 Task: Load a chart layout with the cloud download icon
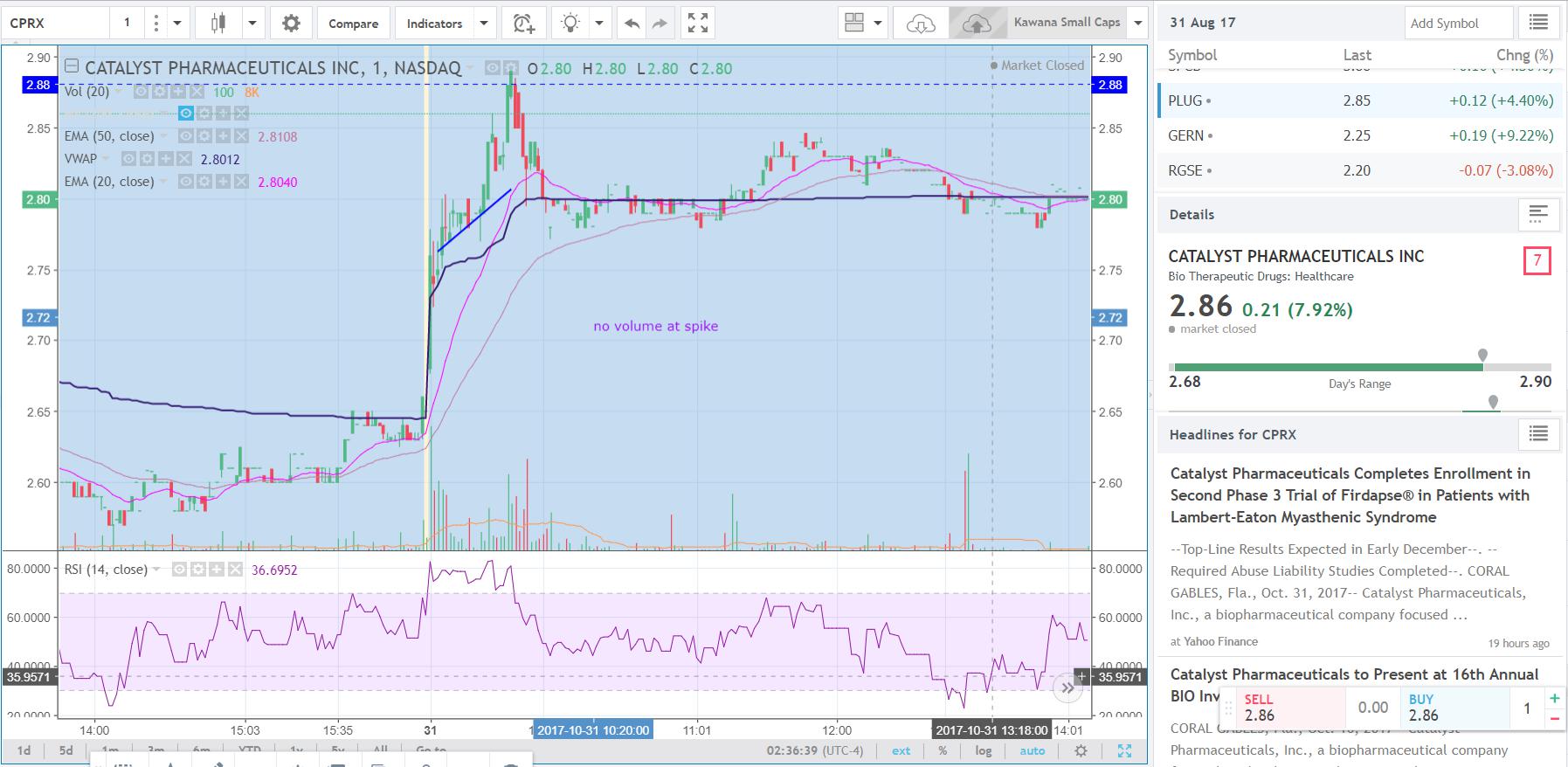[921, 24]
